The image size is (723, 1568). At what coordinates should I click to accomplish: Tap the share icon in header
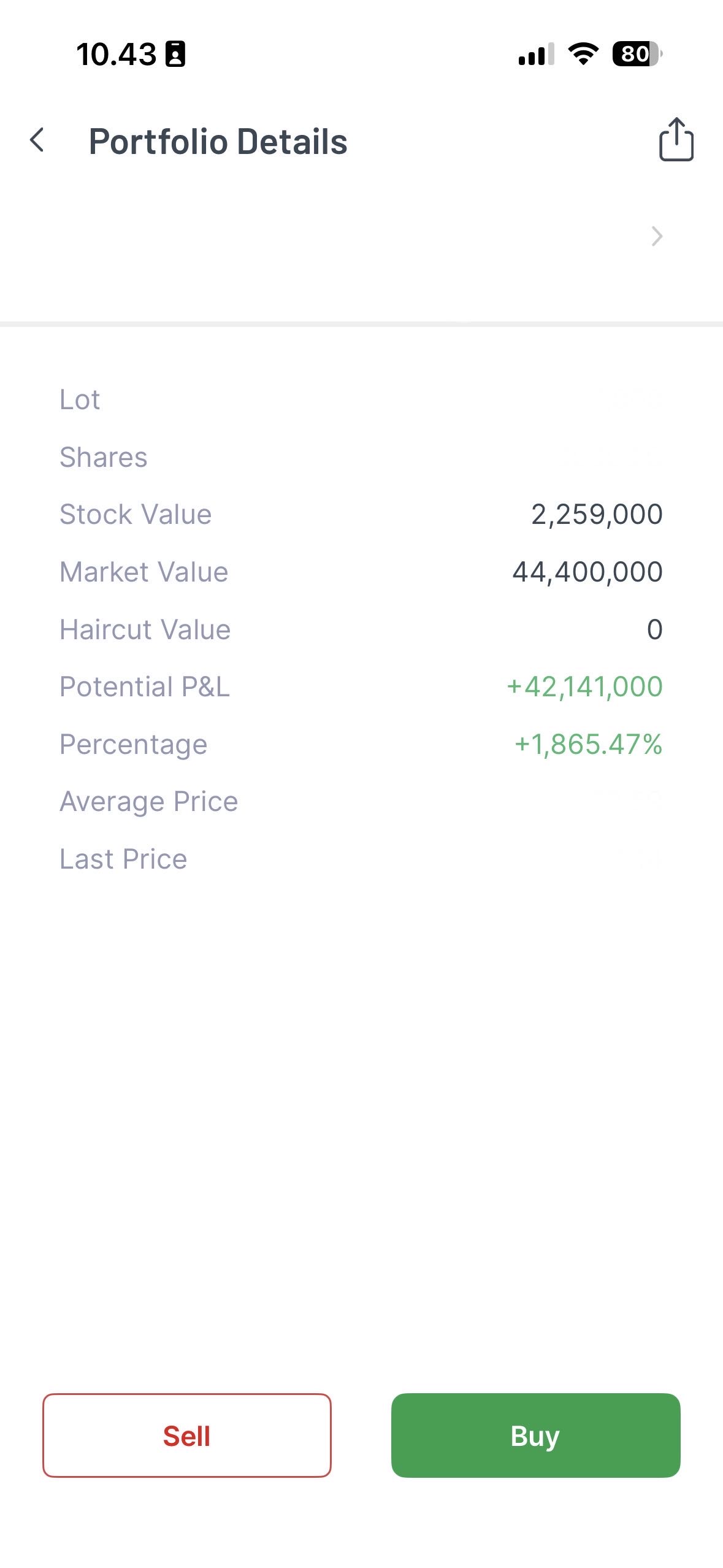tap(676, 140)
